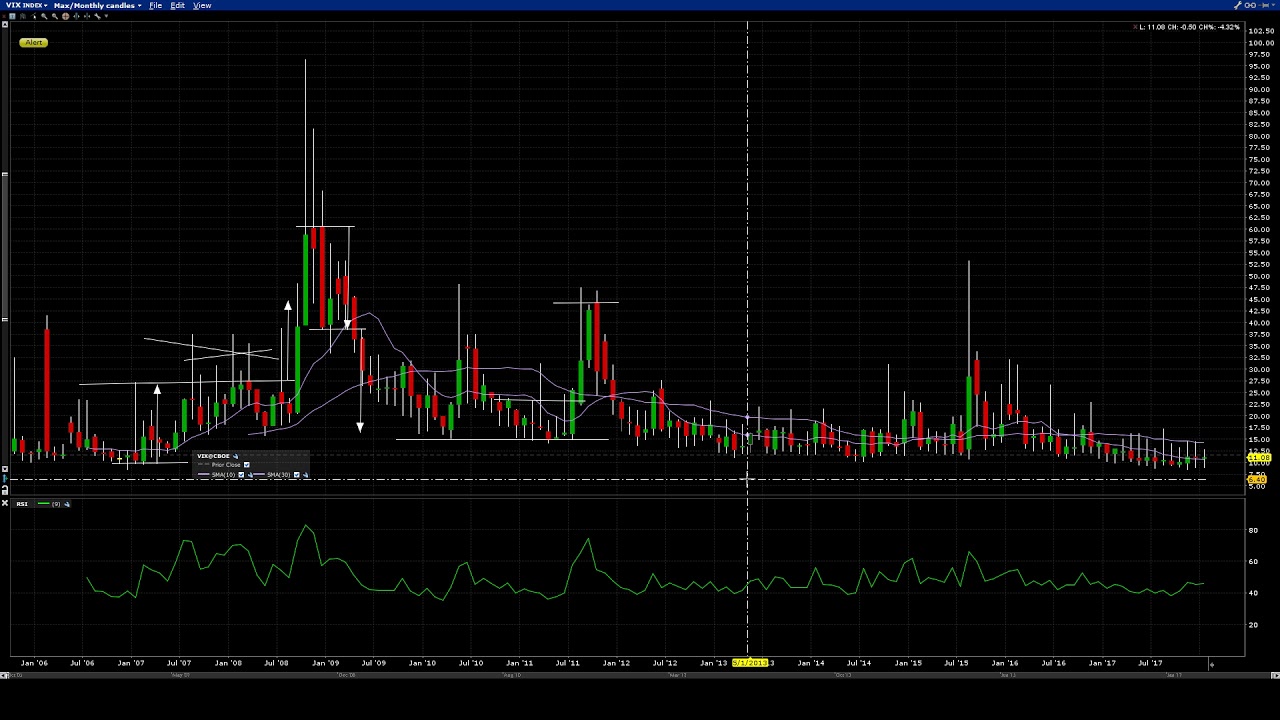Open the Max/Monthly candles period dropdown

[97, 5]
